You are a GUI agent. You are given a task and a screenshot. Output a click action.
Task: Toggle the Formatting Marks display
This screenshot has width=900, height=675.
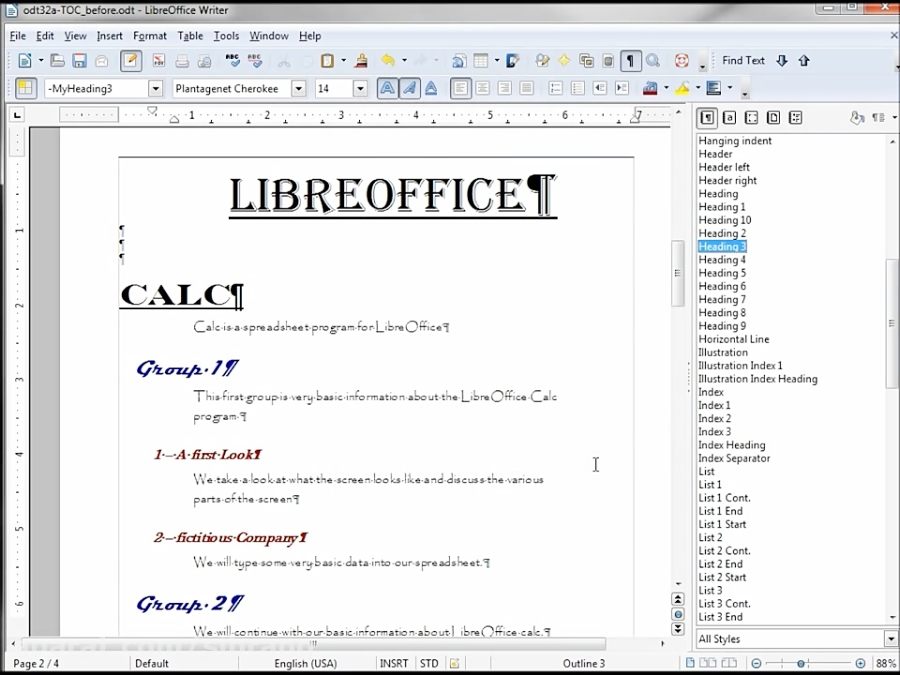(x=629, y=60)
